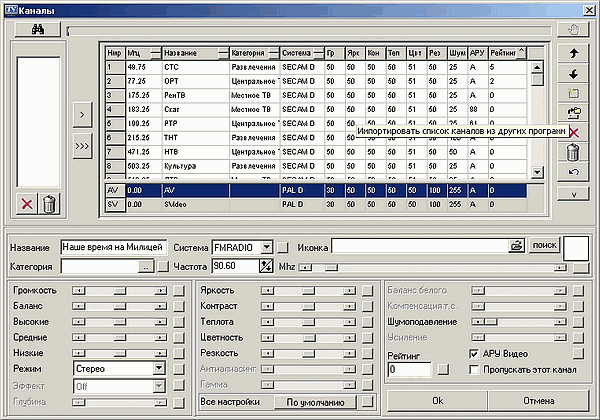This screenshot has height=420, width=600.
Task: Open the Система dropdown list
Action: 266,246
